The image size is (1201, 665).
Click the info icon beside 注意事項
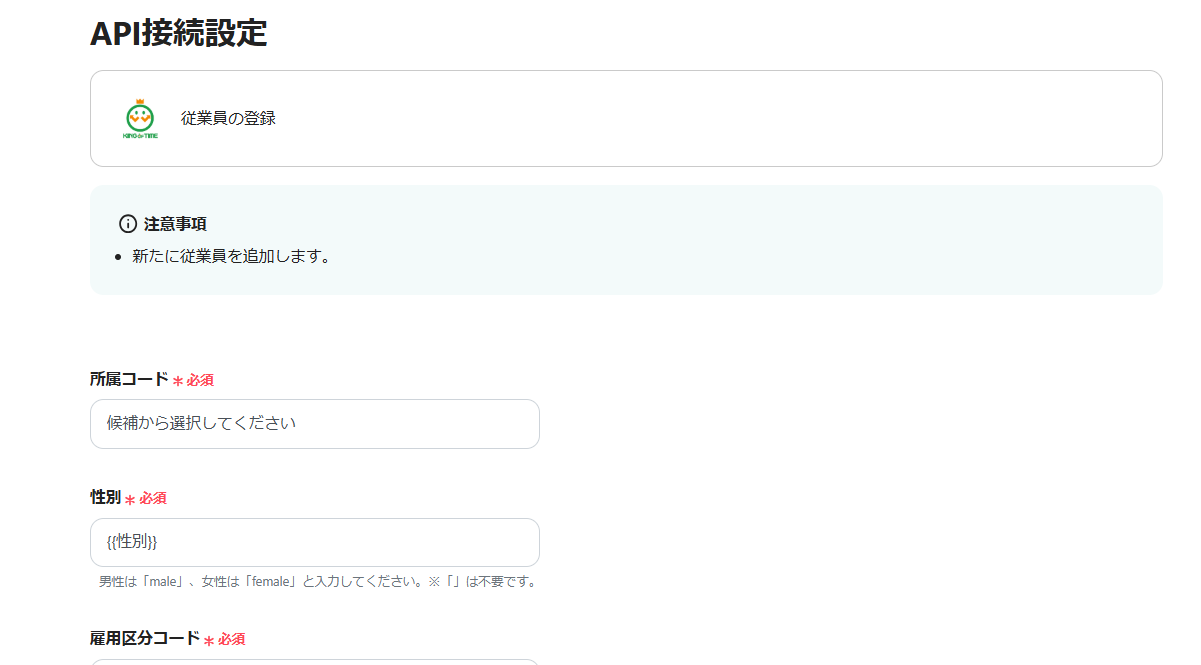[127, 224]
